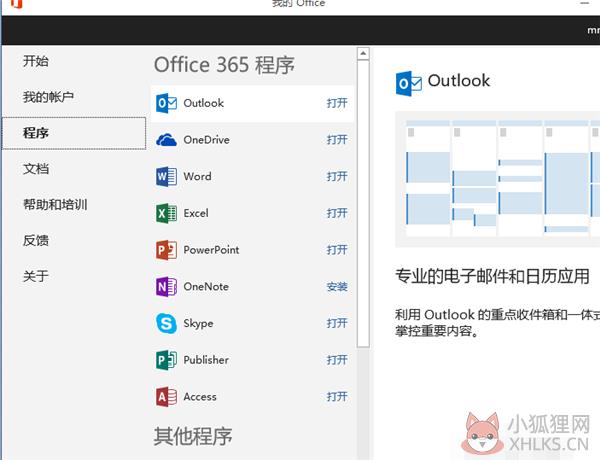Select the OneNote label in the list
This screenshot has width=600, height=460.
pyautogui.click(x=206, y=287)
